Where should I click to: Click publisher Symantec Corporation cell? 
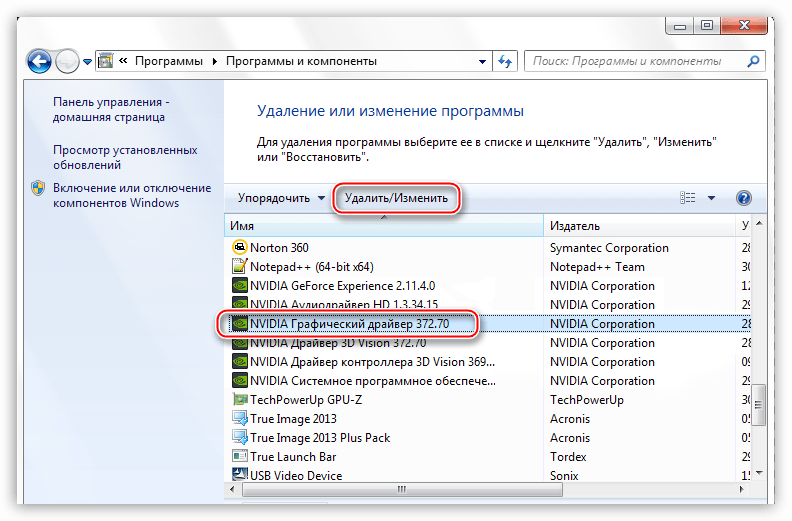pyautogui.click(x=609, y=248)
